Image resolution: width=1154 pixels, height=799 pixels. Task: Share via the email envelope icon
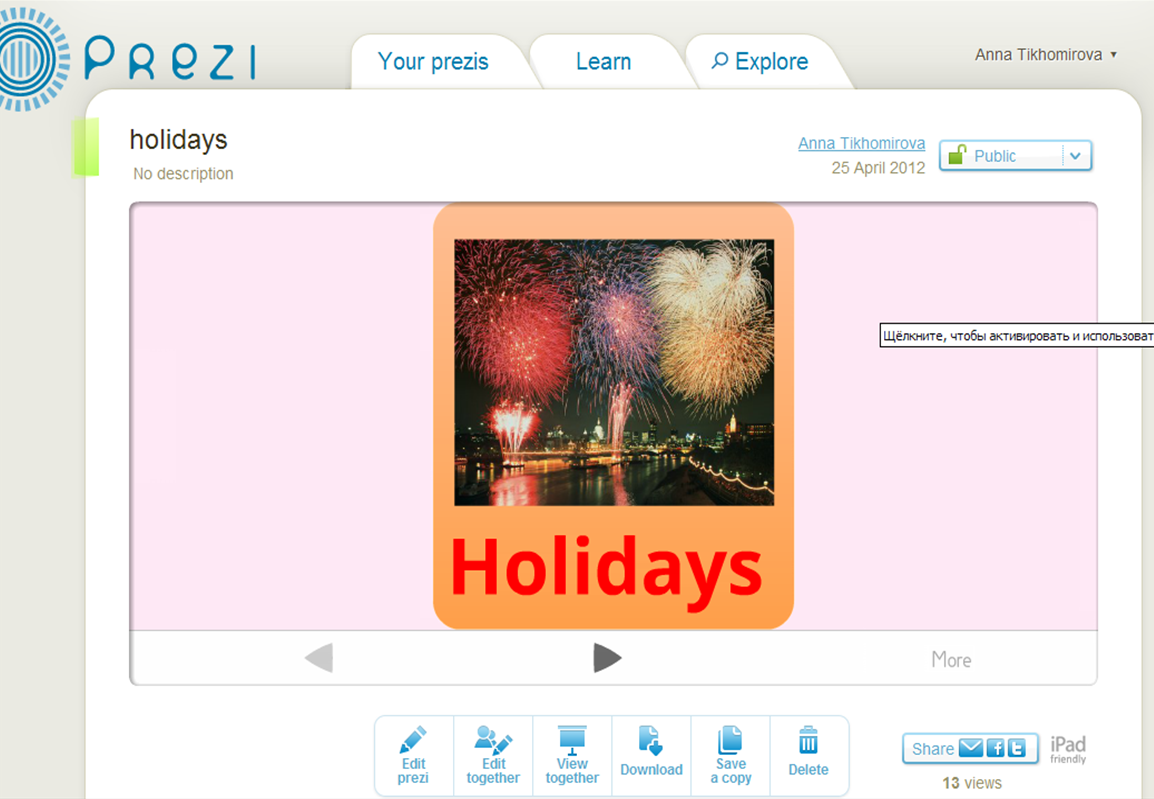971,748
